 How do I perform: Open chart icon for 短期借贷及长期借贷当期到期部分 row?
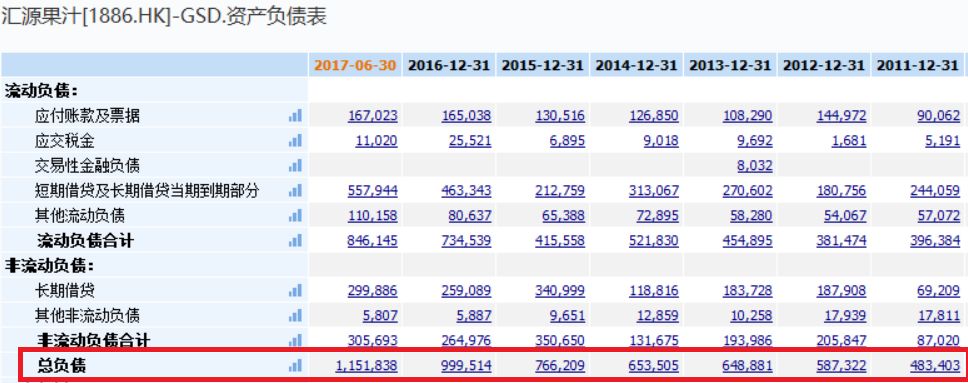[x=295, y=191]
